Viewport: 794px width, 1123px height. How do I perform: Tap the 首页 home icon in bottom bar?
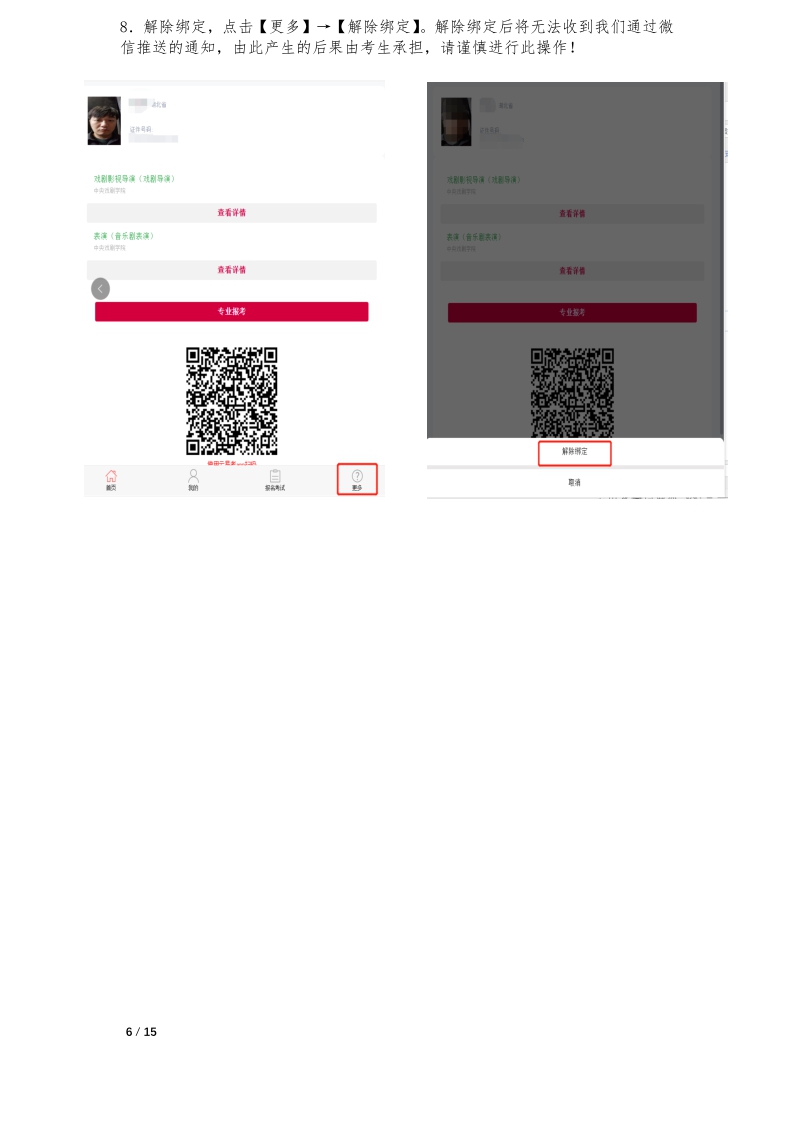tap(111, 480)
